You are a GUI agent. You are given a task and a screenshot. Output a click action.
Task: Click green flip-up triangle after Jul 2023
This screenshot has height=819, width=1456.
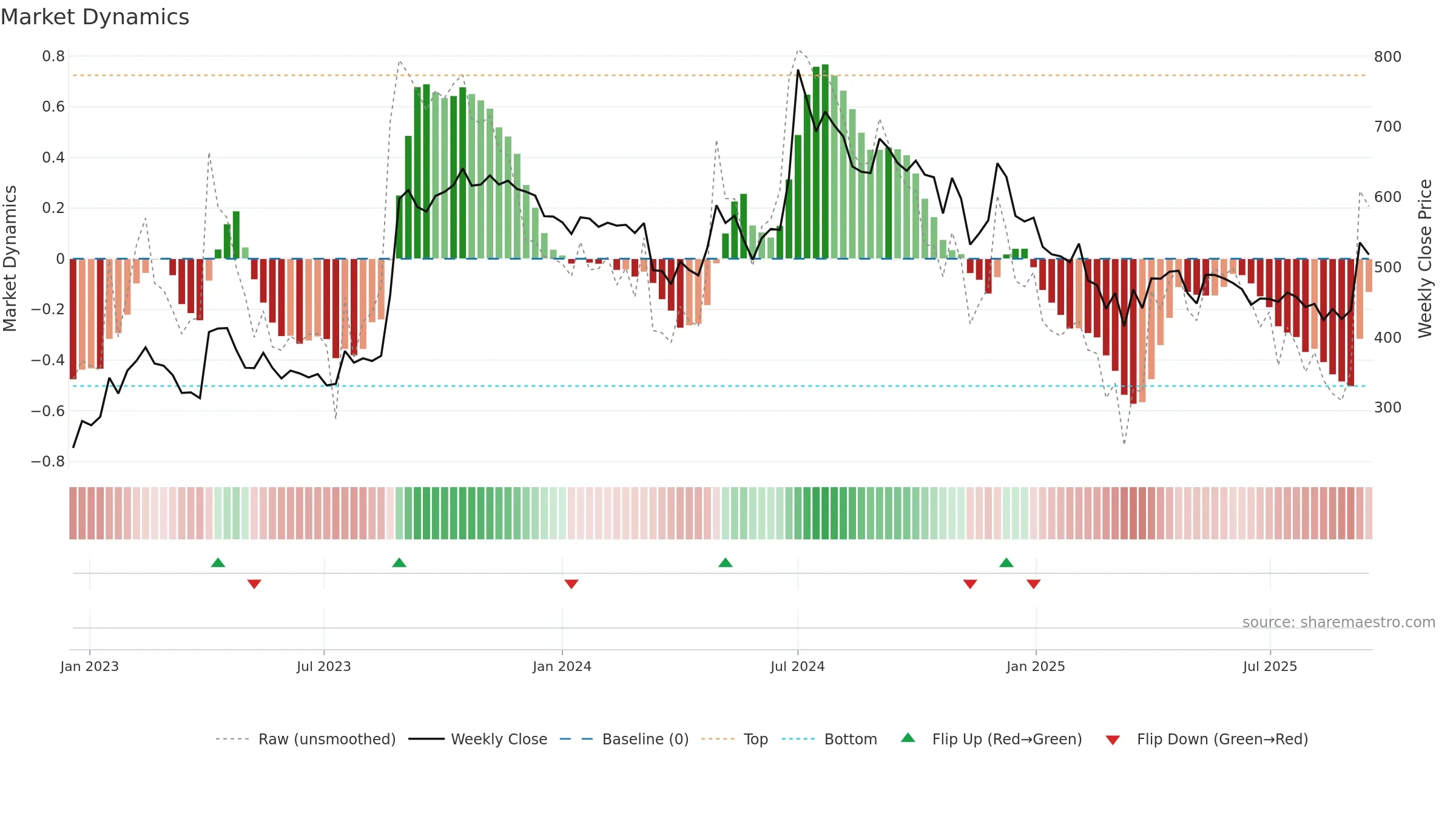point(399,562)
